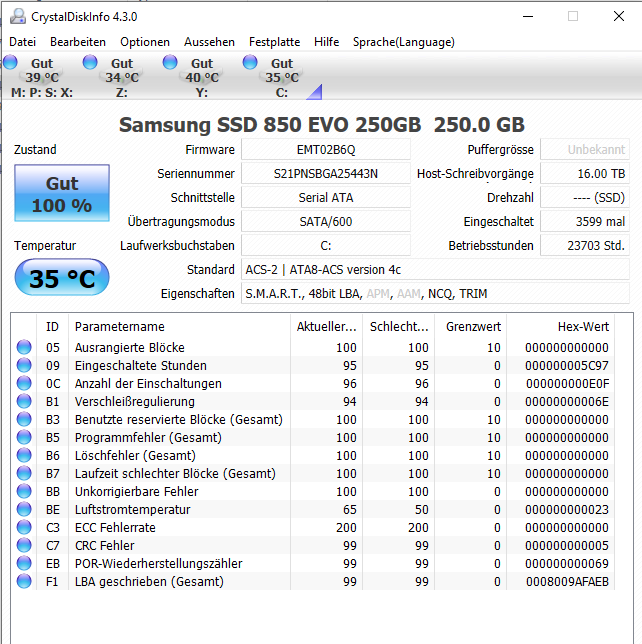Viewport: 642px width, 644px height.
Task: Select the Z: disk status orb at 34 °C
Action: (x=90, y=62)
